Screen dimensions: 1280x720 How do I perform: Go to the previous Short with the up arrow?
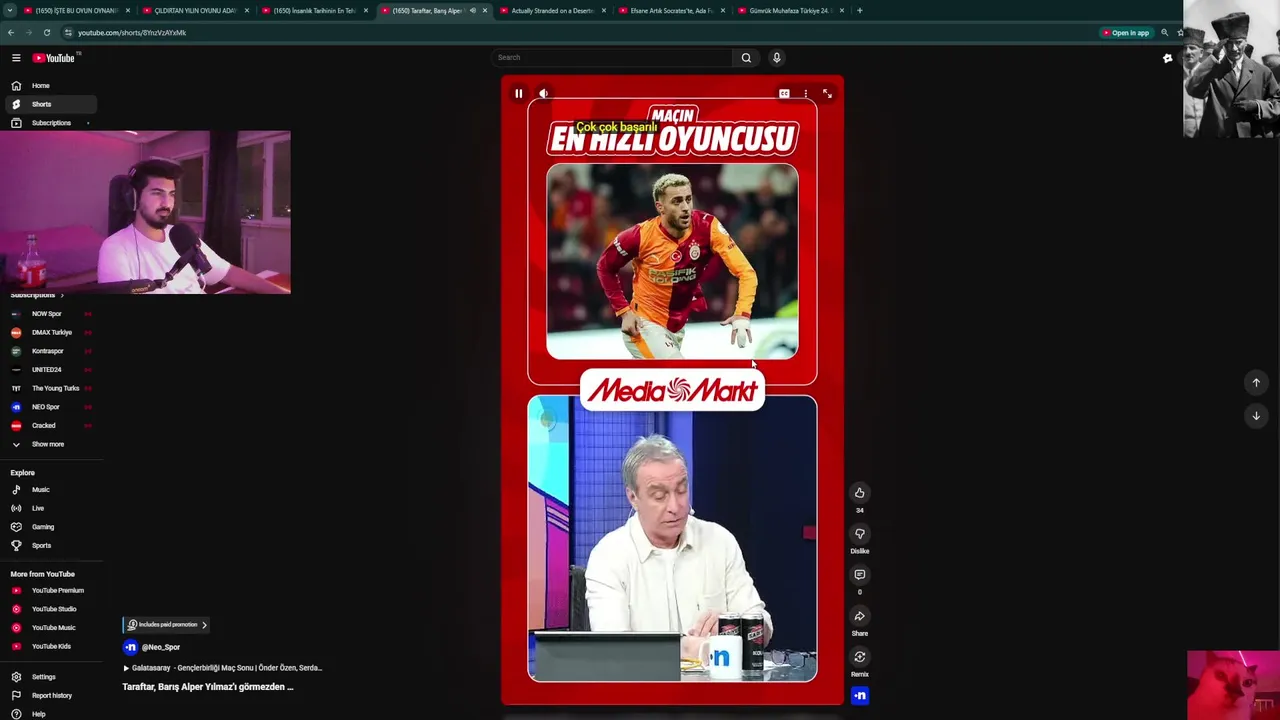click(x=1256, y=383)
